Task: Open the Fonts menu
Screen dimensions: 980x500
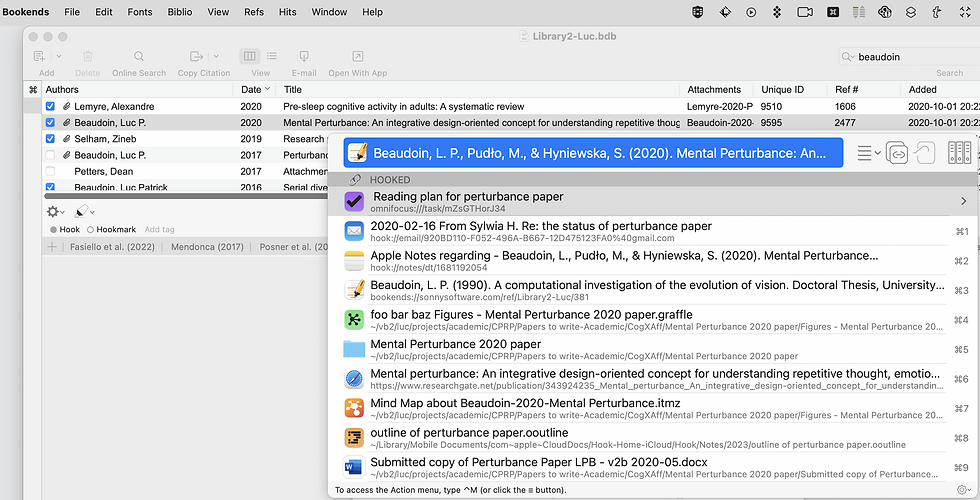Action: coord(140,12)
